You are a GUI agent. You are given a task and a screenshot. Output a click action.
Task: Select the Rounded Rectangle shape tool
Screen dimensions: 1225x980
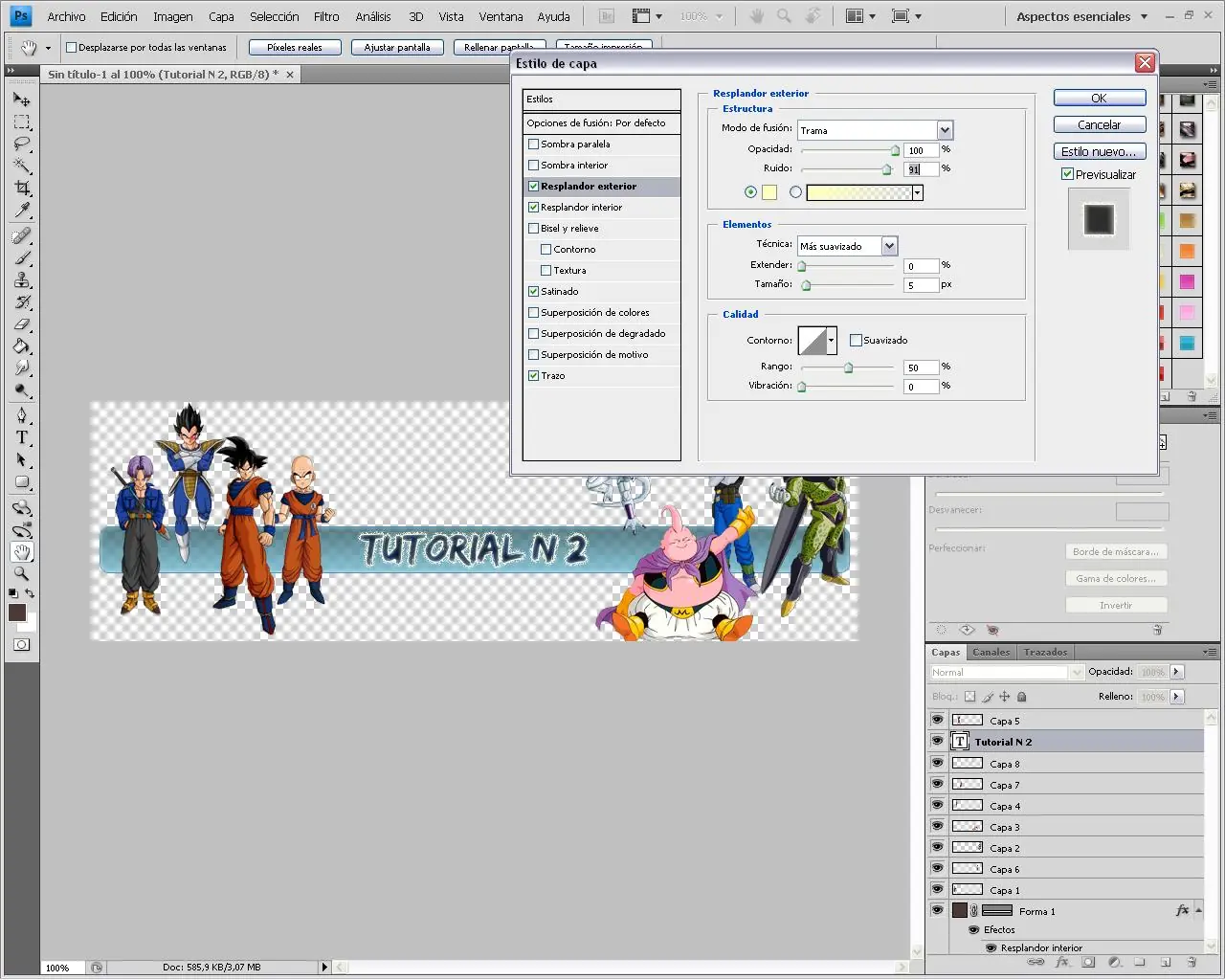click(22, 481)
